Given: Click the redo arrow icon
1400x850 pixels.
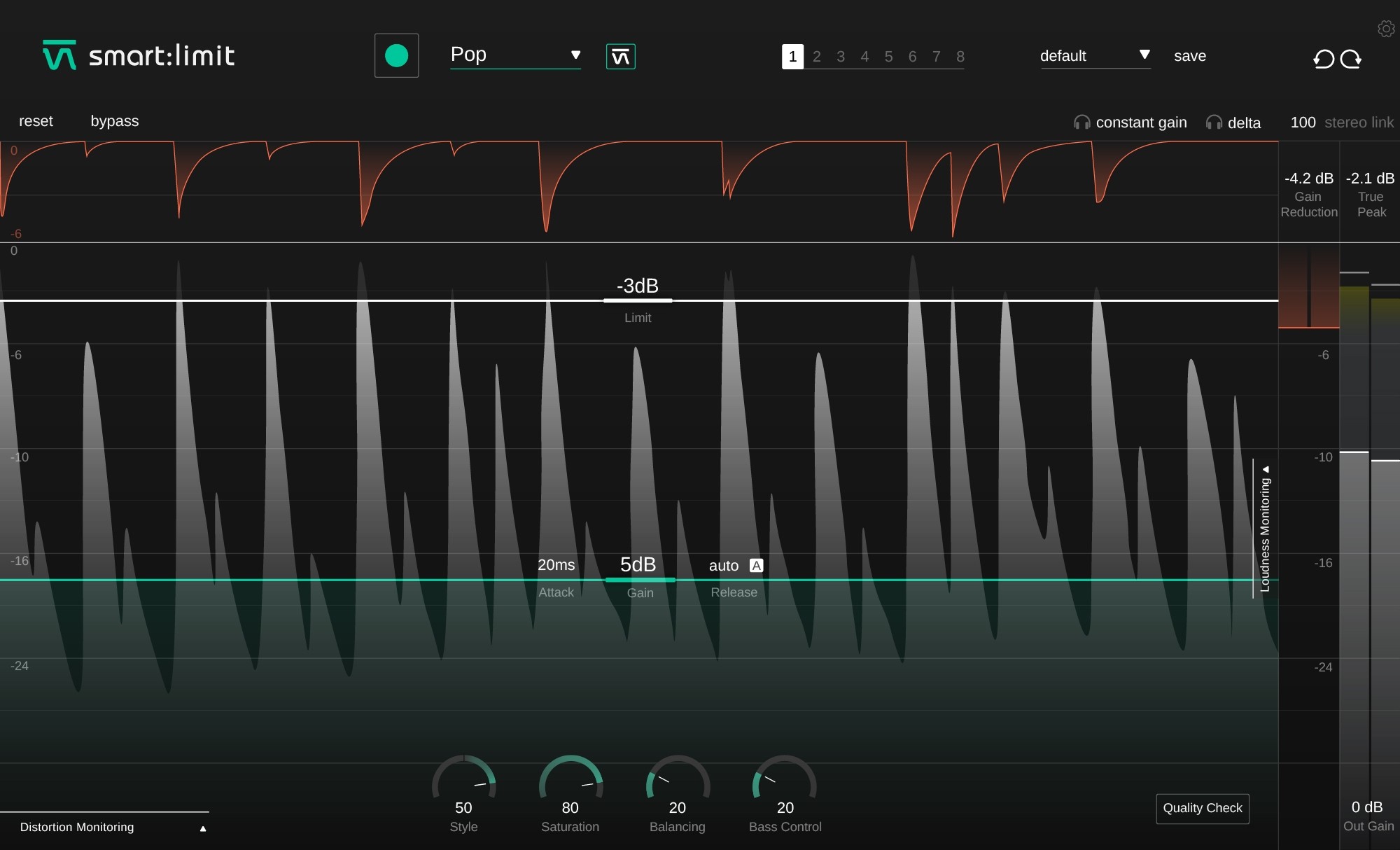Looking at the screenshot, I should (1350, 55).
